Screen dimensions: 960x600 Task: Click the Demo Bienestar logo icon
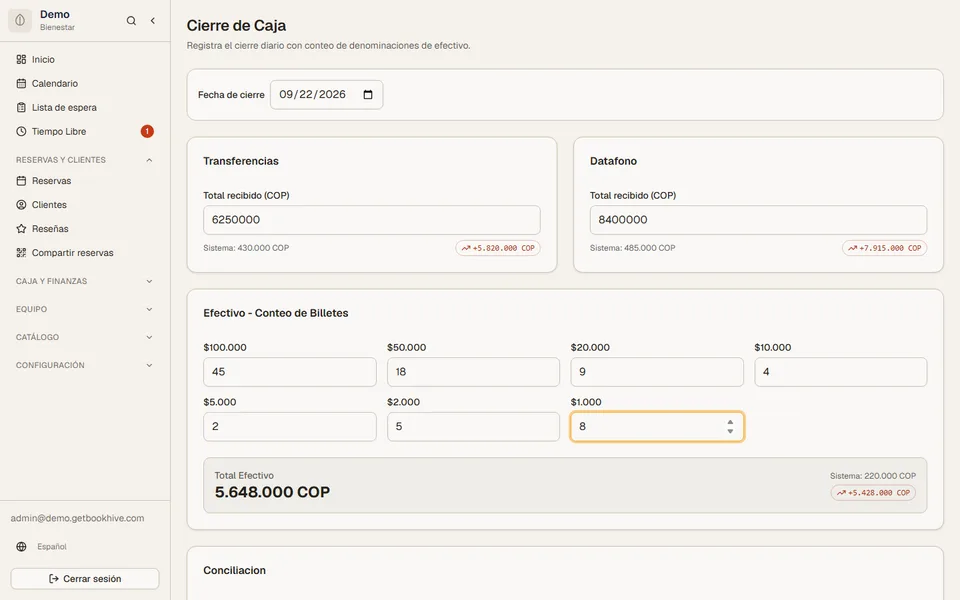click(x=20, y=20)
